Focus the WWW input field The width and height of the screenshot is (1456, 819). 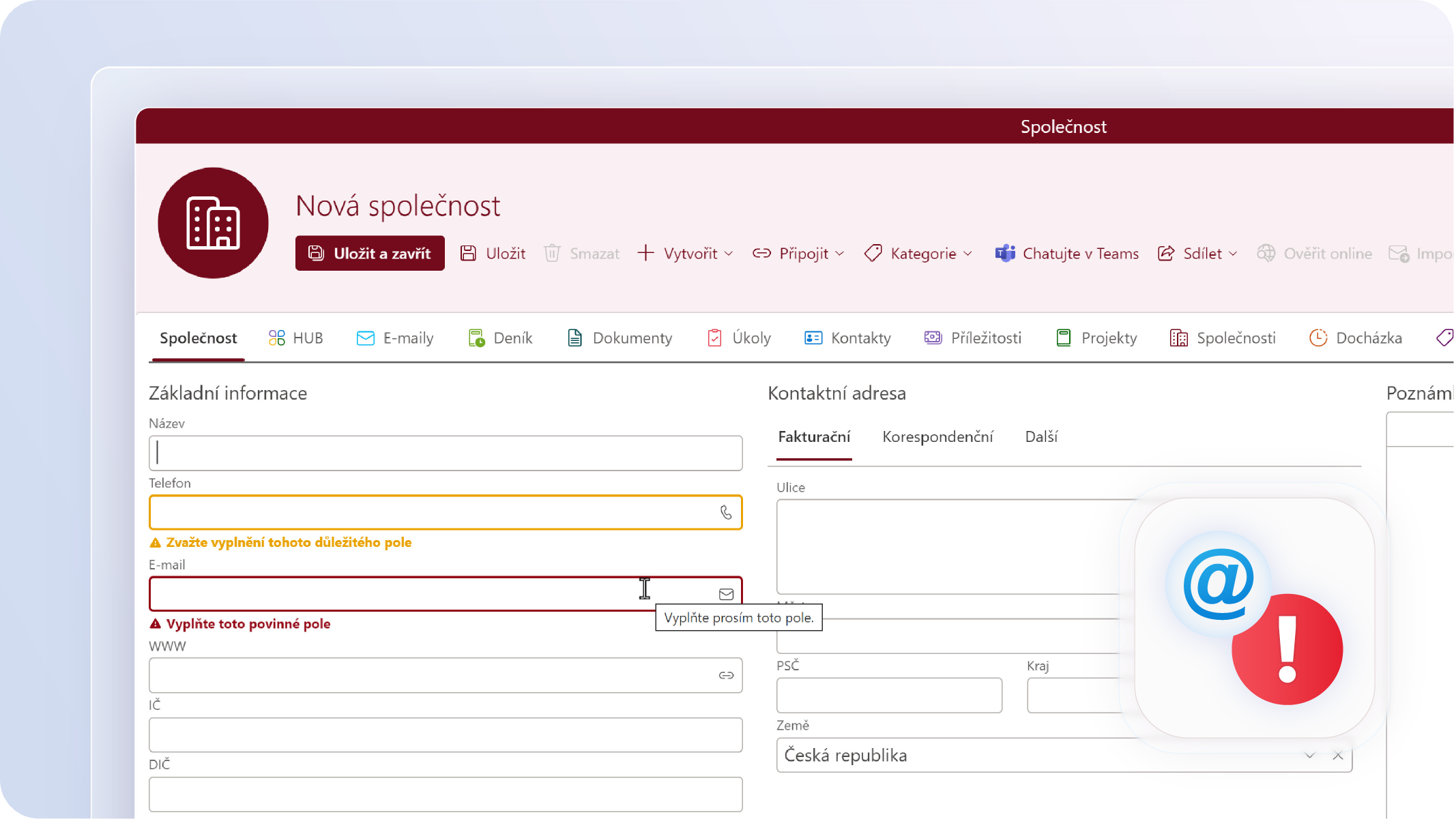coord(446,675)
